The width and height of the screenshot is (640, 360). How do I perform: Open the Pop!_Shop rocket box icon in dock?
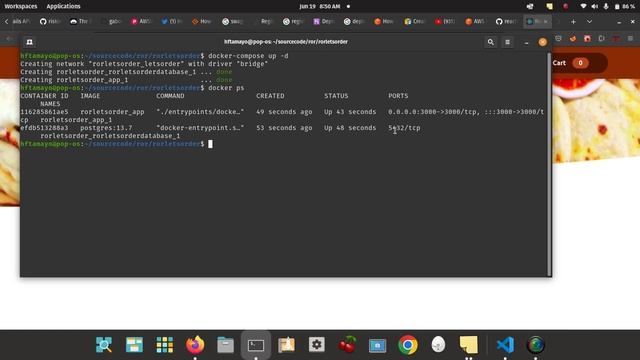point(286,345)
